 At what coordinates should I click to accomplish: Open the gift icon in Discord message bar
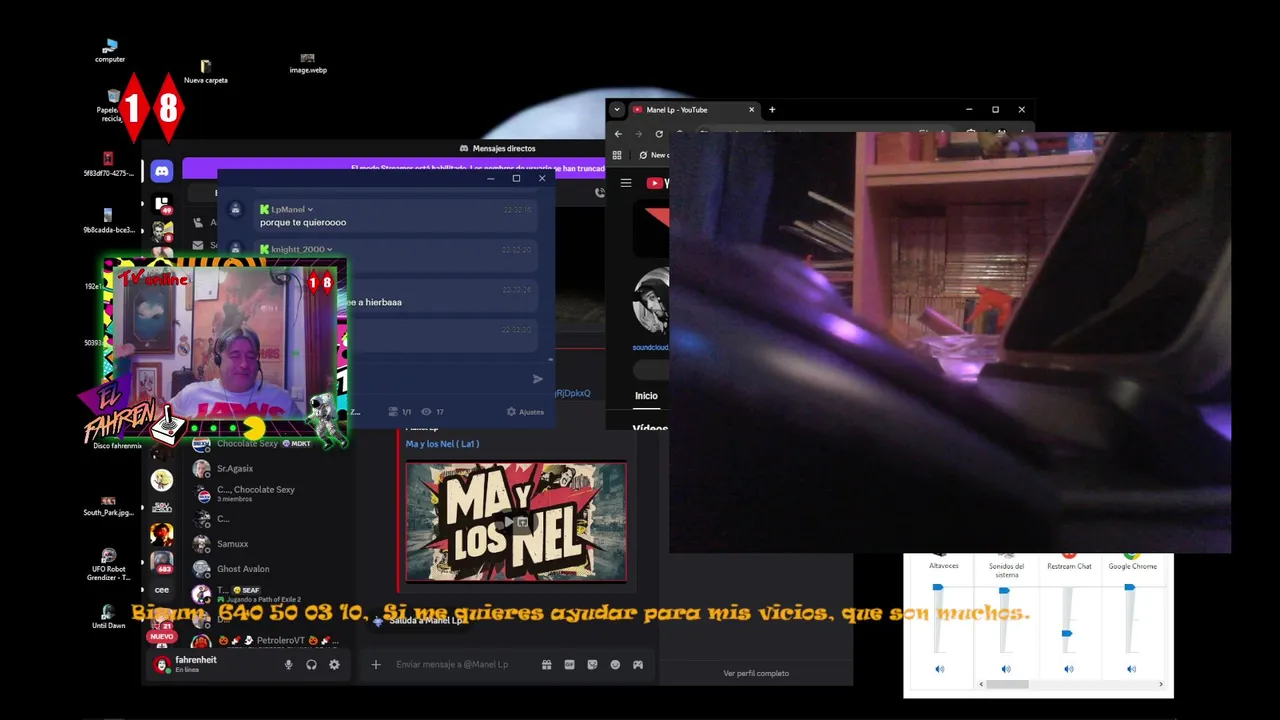[547, 664]
